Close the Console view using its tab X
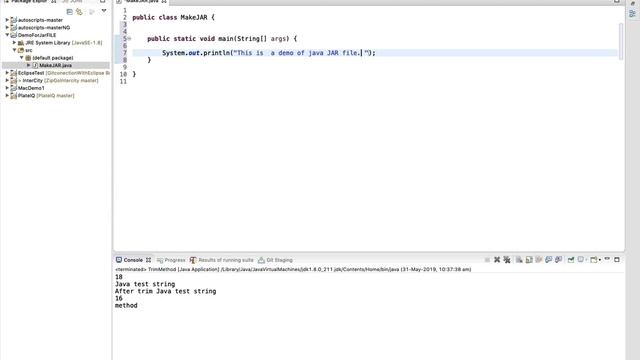The image size is (640, 360). [x=148, y=260]
